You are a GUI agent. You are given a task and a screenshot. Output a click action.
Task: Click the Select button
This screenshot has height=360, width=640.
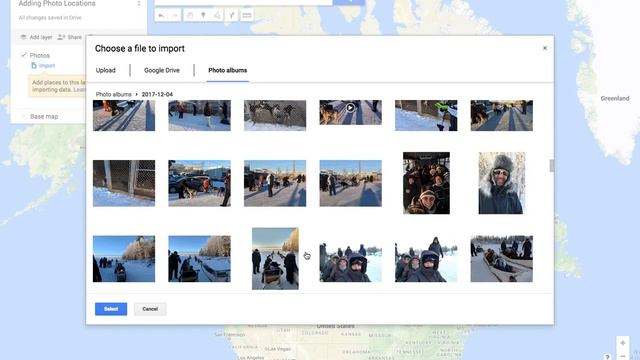[x=111, y=309]
